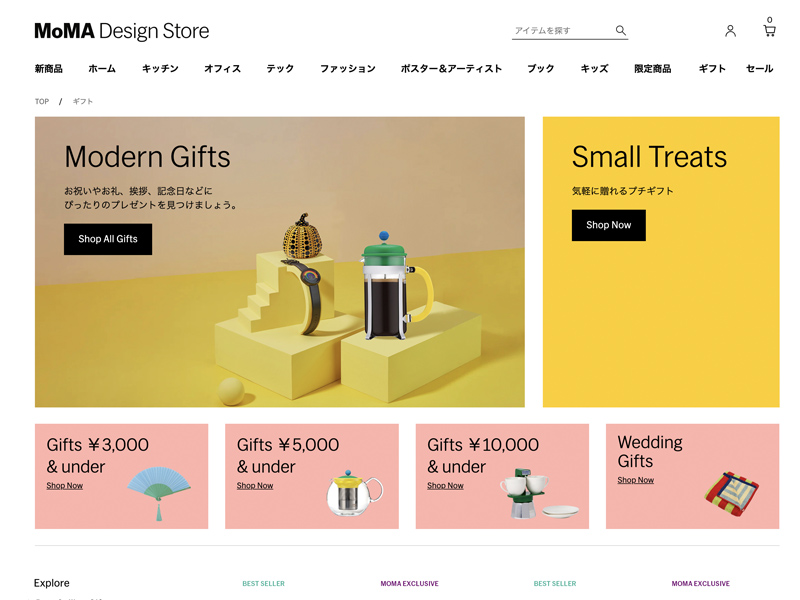This screenshot has height=600, width=800.
Task: Open the キッチン menu item
Action: [x=160, y=68]
